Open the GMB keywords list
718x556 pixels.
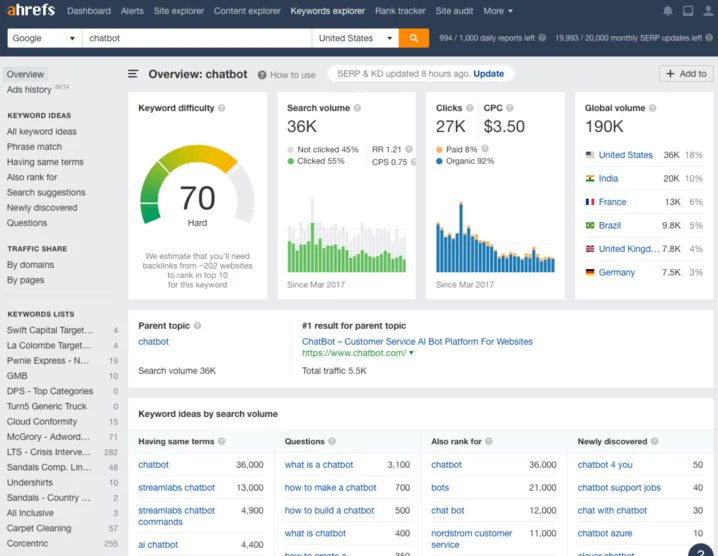(x=17, y=376)
